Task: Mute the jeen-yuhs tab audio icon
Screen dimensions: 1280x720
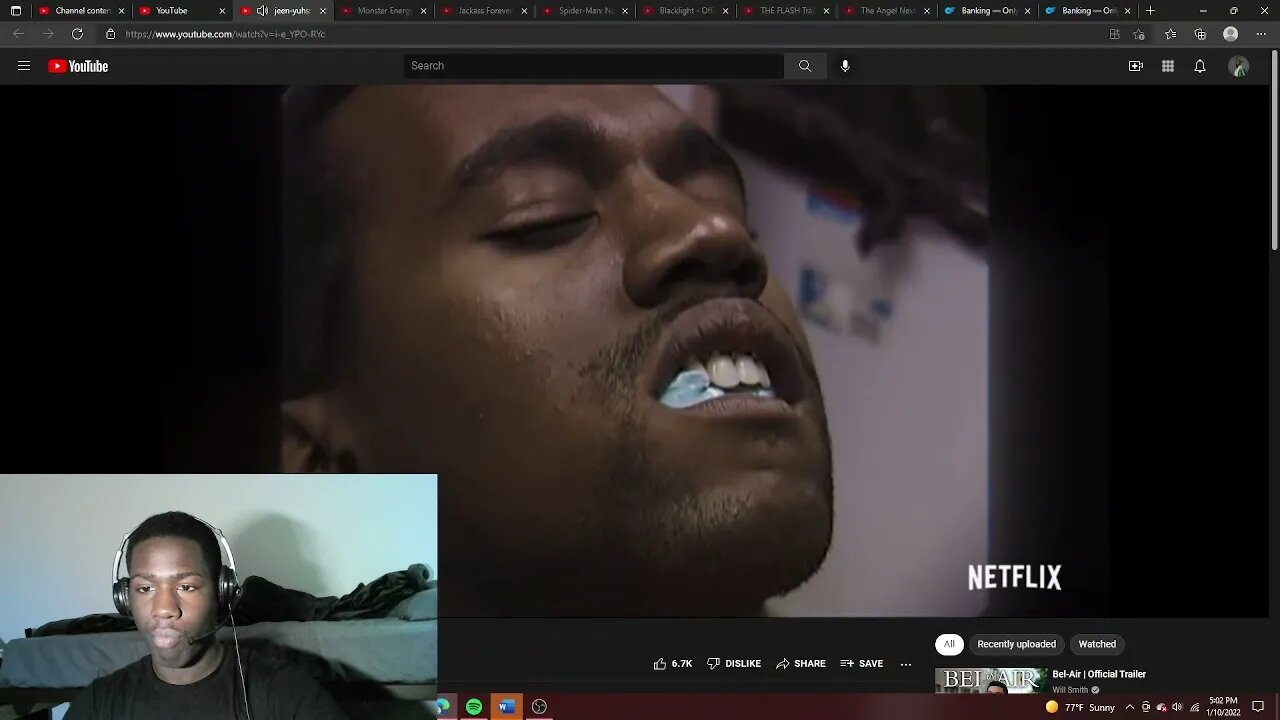Action: 262,11
